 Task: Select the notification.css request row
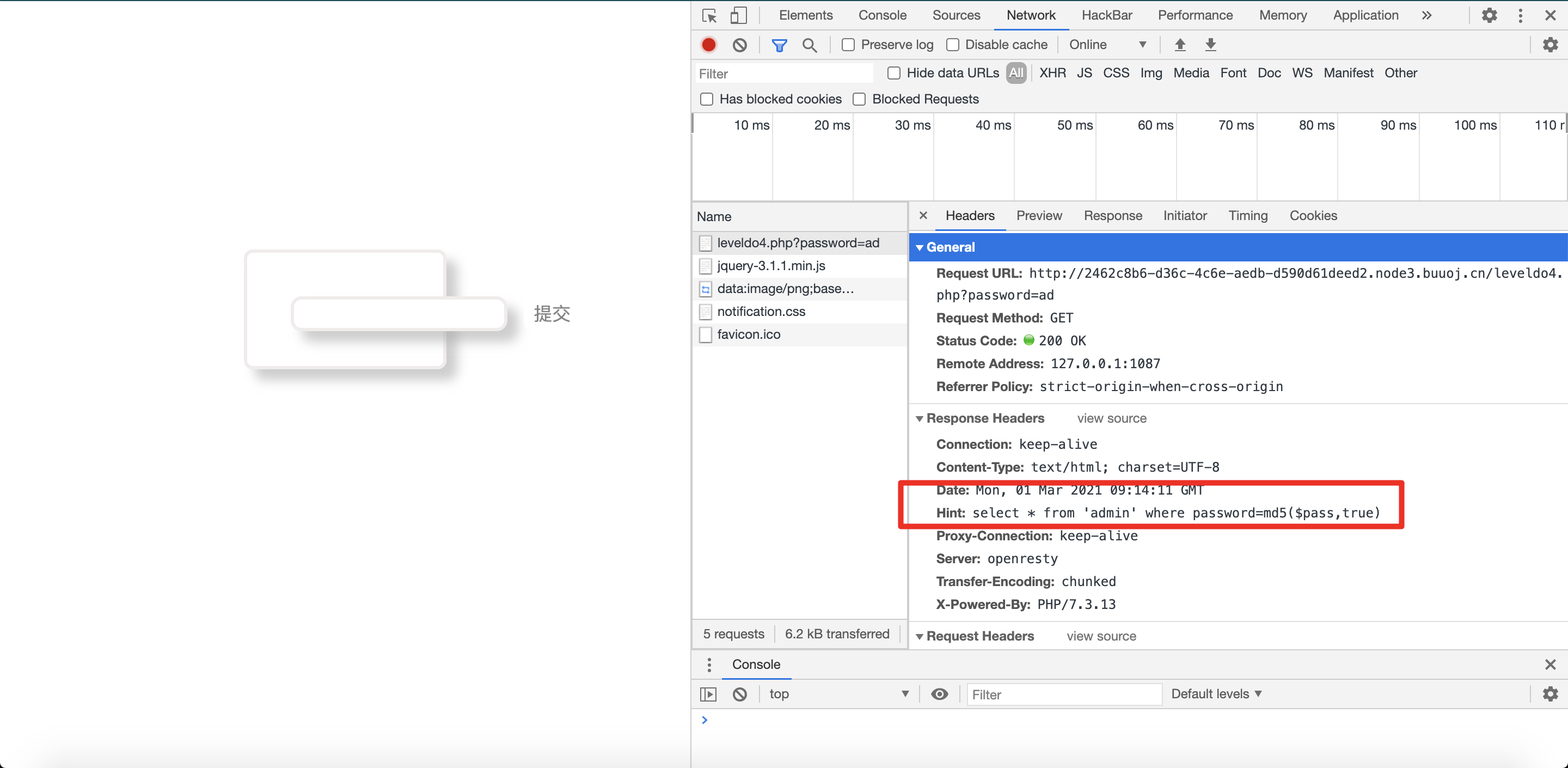point(761,311)
